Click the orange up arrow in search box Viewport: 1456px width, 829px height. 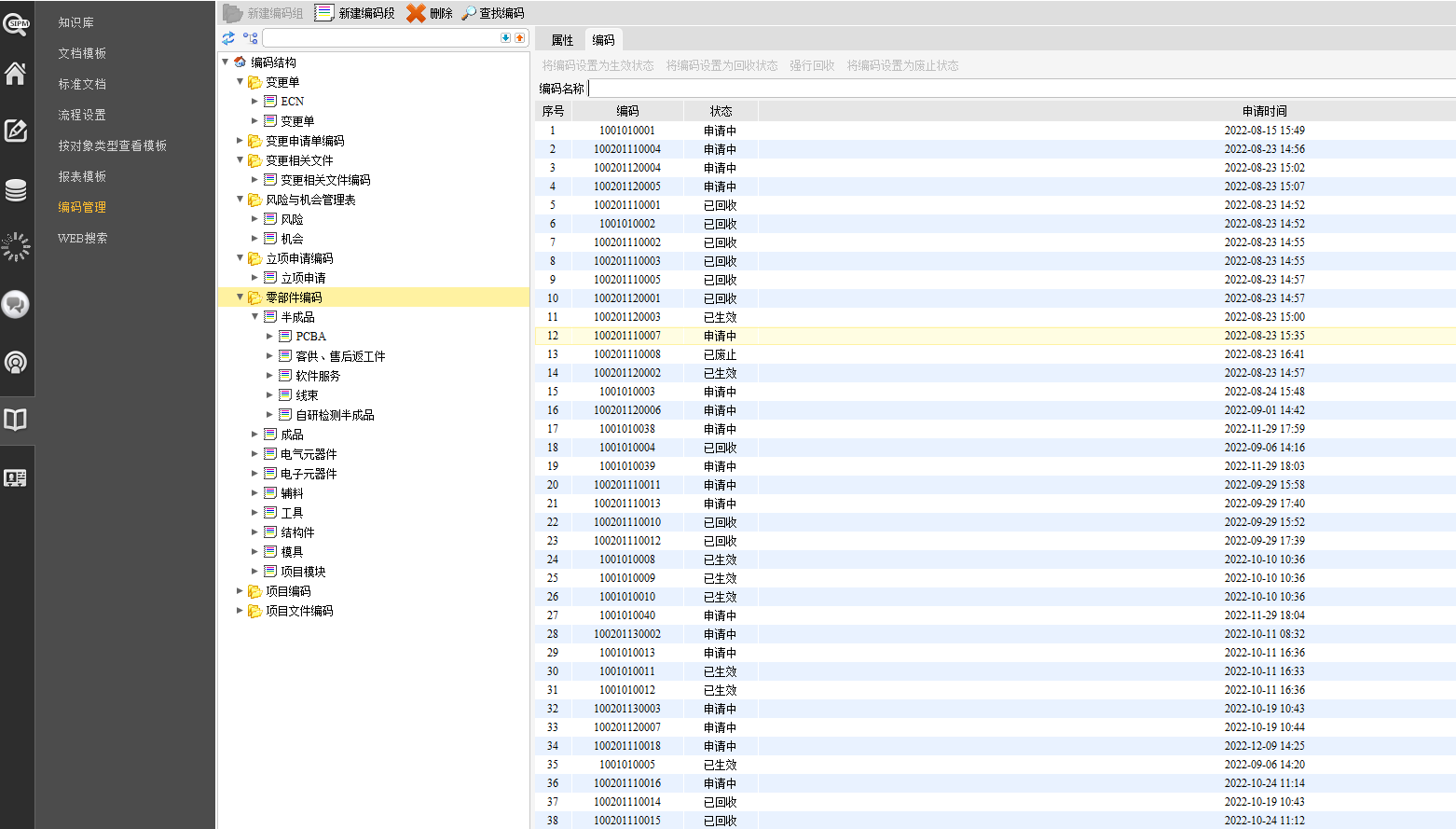pos(519,38)
